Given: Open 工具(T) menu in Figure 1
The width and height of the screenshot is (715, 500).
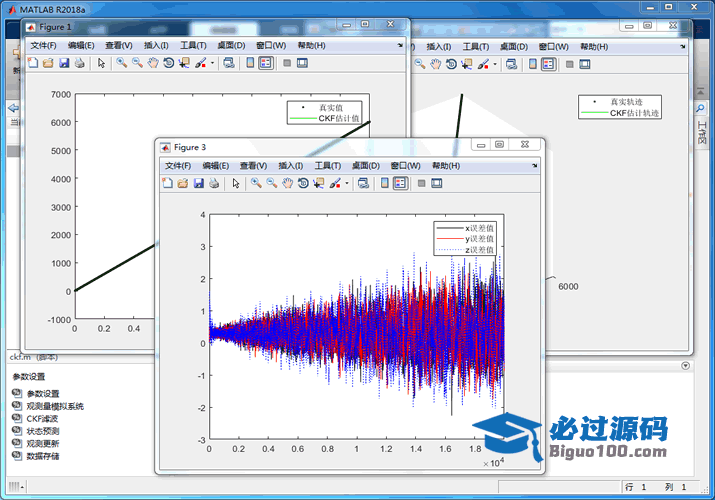Looking at the screenshot, I should point(193,46).
